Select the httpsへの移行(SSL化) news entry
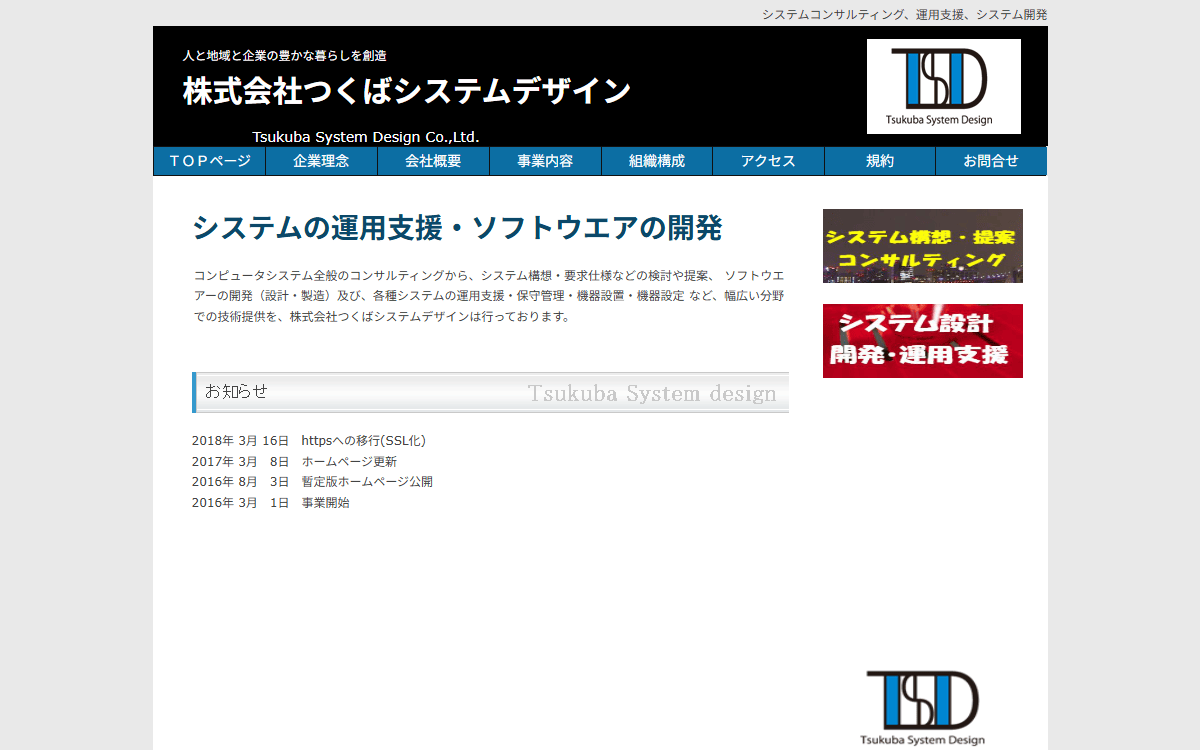1200x750 pixels. tap(364, 440)
